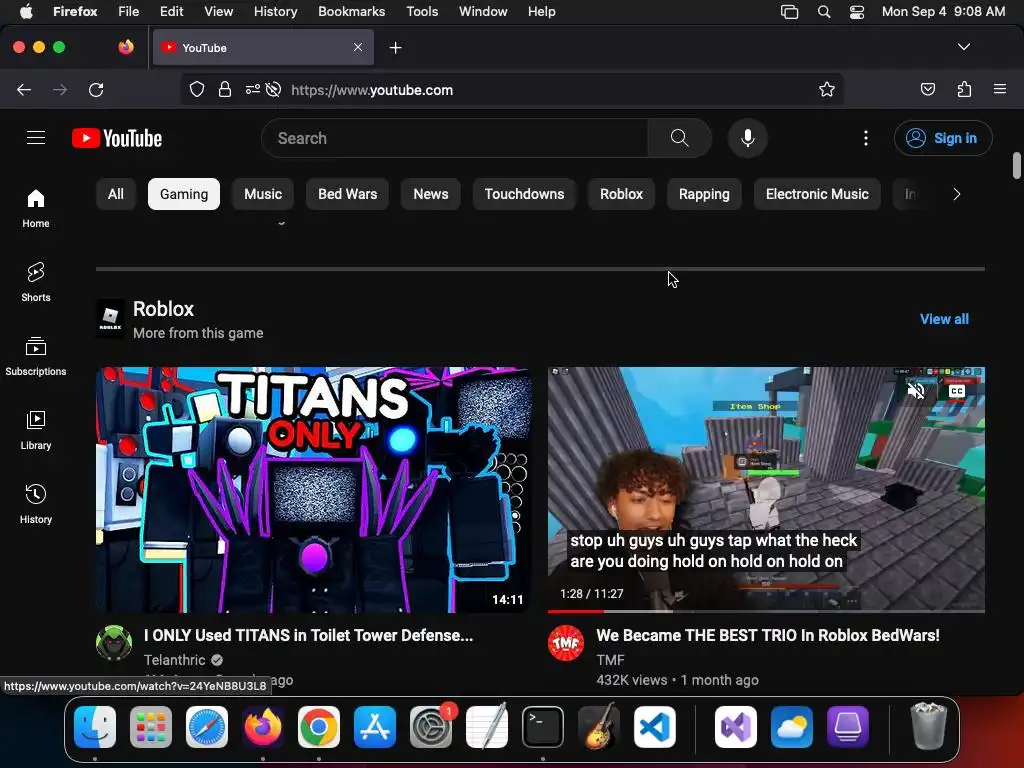Open Subscriptions from the sidebar

36,356
